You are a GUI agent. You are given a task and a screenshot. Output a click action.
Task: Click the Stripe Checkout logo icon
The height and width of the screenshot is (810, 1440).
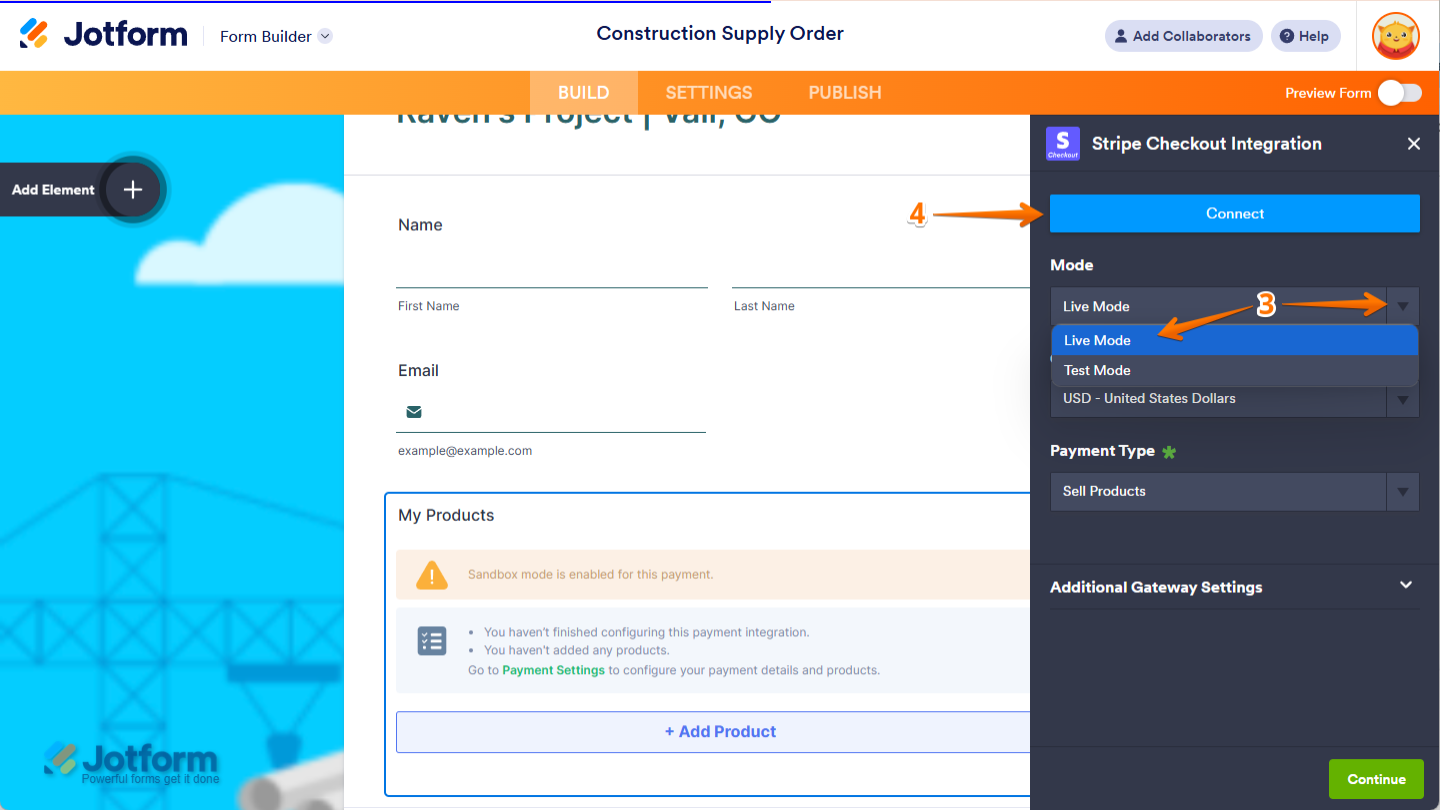click(1062, 144)
